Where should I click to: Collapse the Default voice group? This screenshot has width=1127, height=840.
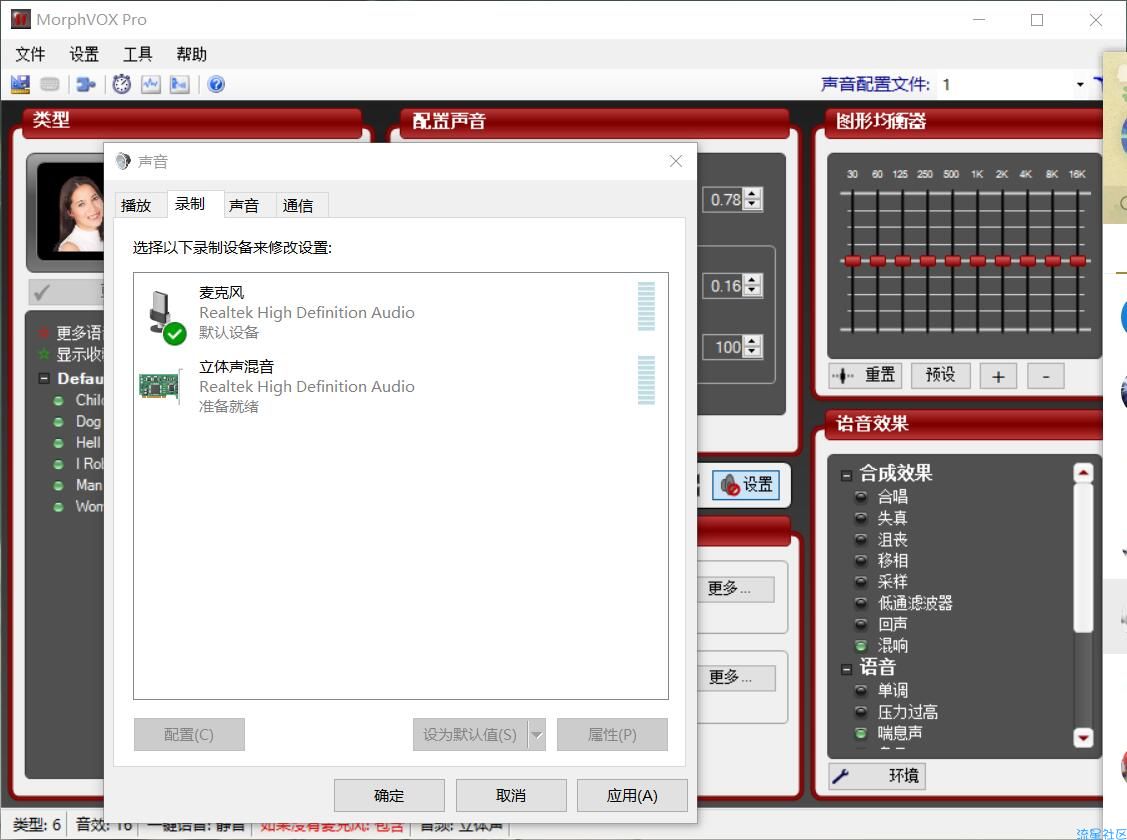tap(44, 378)
